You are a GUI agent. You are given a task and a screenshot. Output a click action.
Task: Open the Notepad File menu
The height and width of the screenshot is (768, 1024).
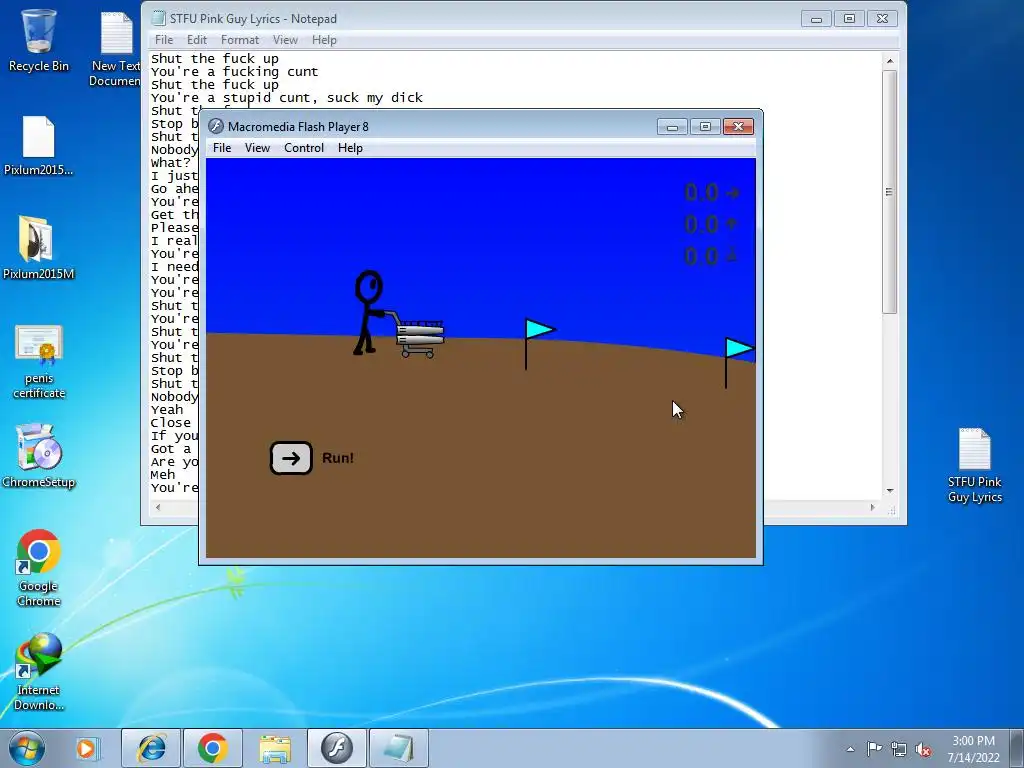[x=164, y=40]
